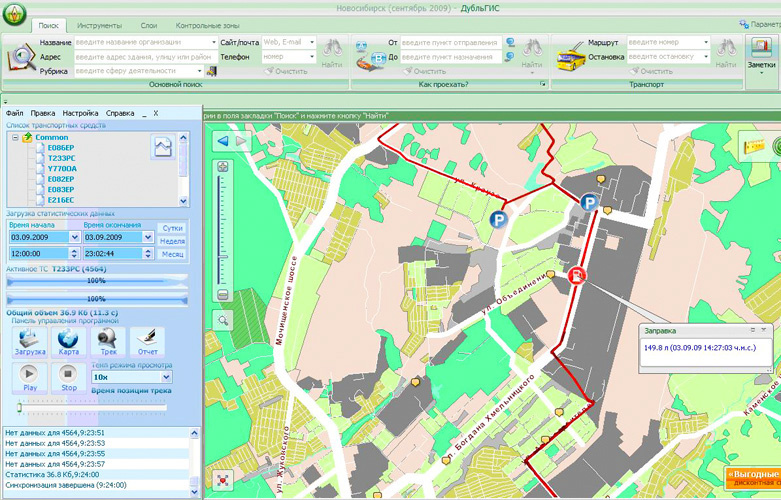
Task: Open the Маршрут dropdown arrow
Action: [x=706, y=42]
